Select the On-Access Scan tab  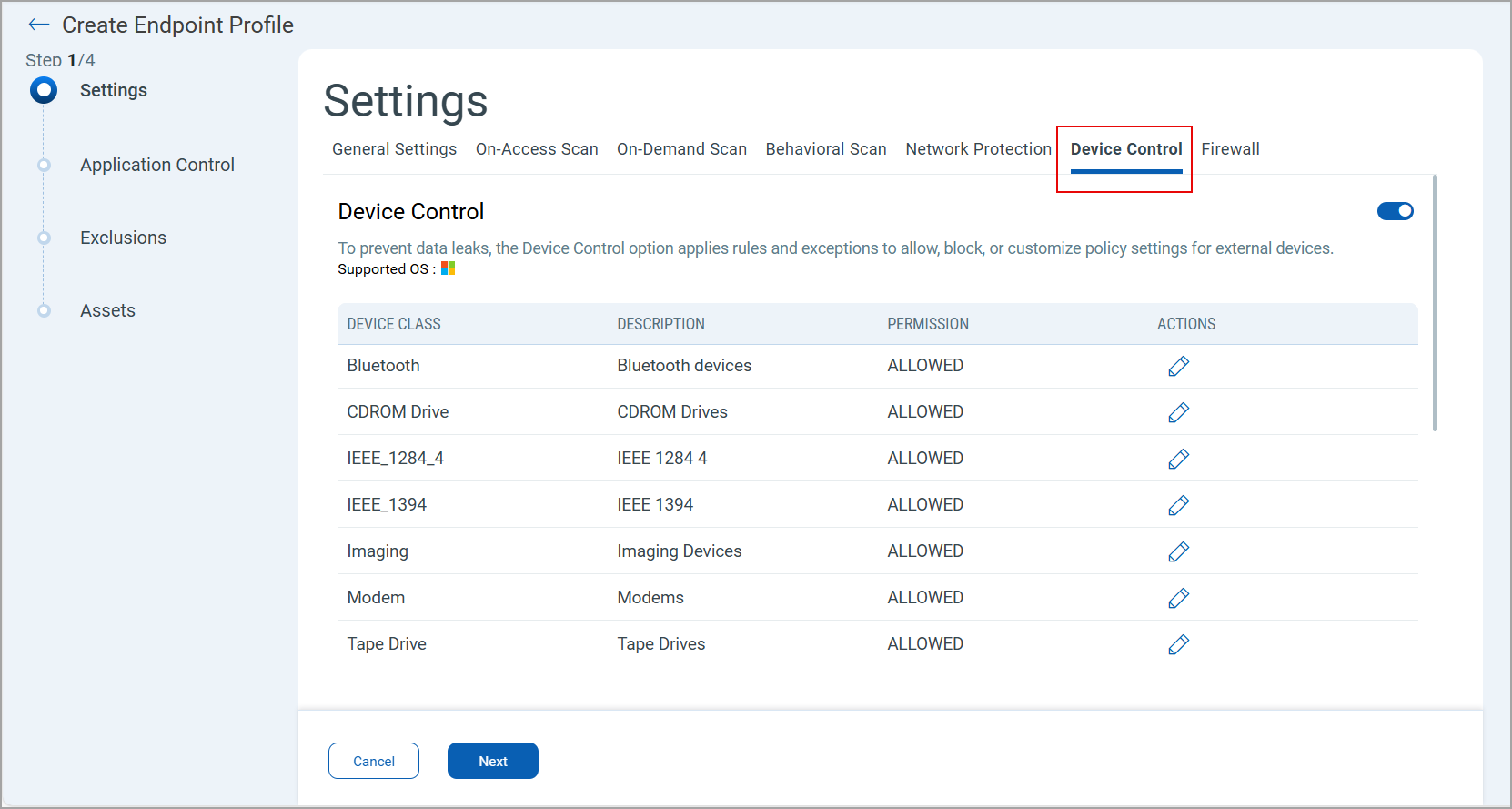(537, 149)
